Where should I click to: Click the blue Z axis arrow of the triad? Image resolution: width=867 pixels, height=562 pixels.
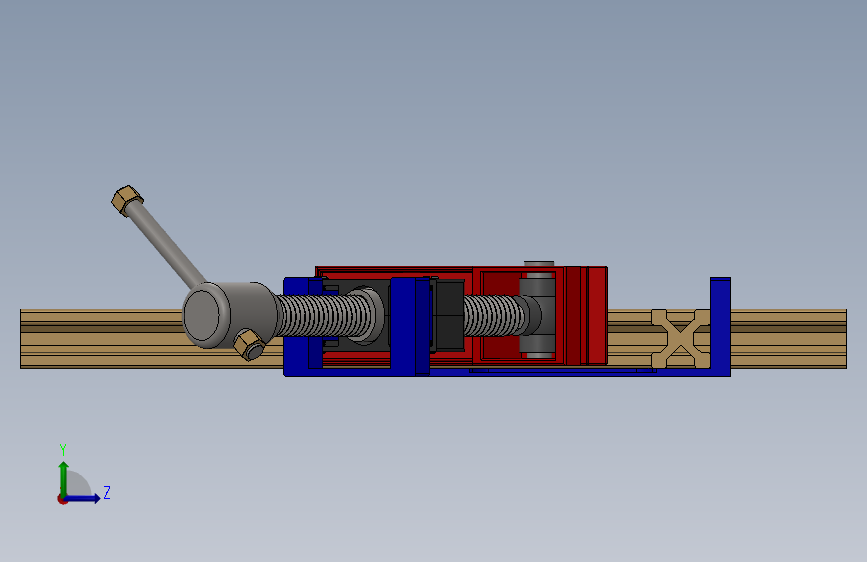tap(83, 498)
